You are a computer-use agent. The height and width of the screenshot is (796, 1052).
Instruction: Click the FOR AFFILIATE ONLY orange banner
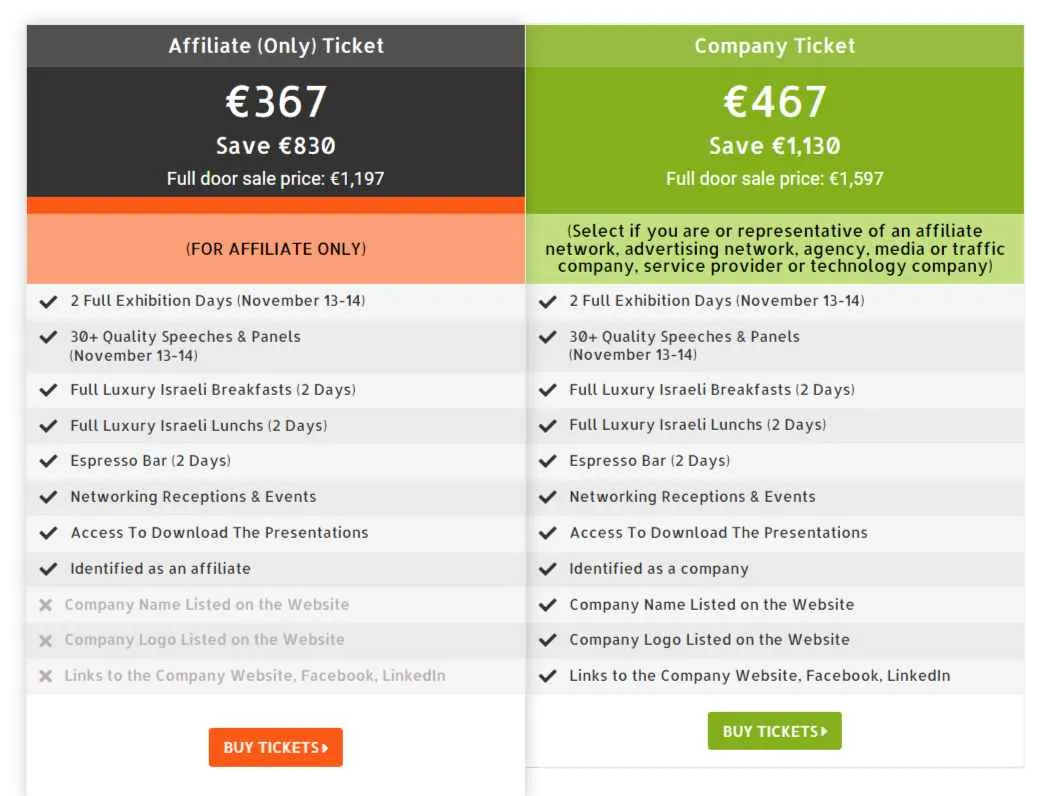tap(276, 249)
